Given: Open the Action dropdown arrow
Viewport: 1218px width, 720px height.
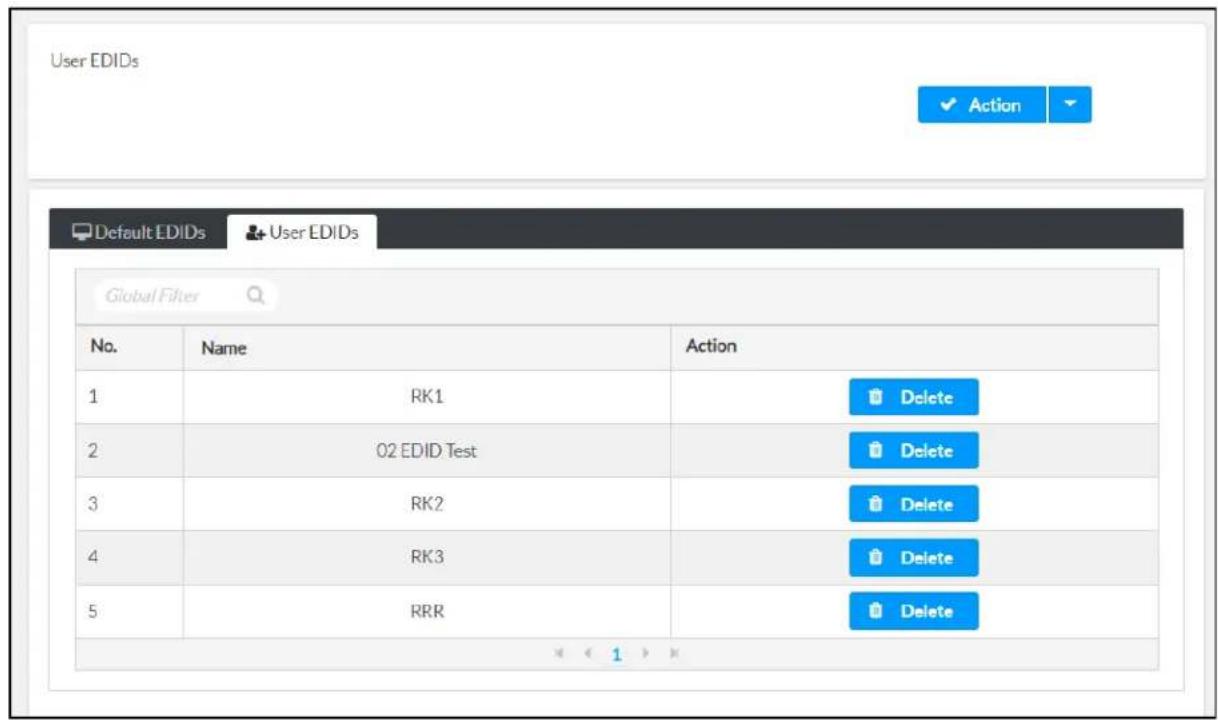Looking at the screenshot, I should (1070, 105).
